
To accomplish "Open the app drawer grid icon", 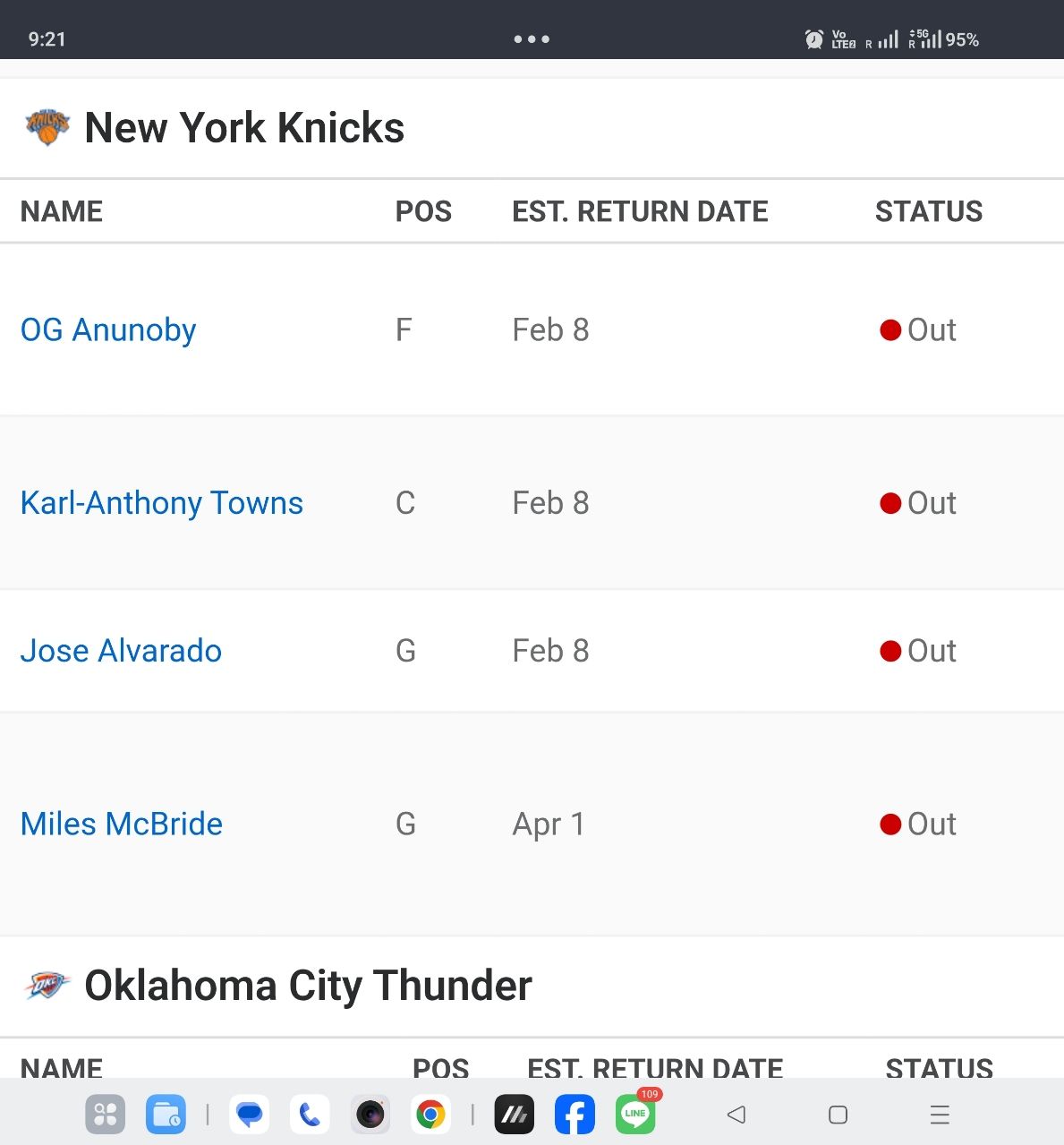I will pyautogui.click(x=105, y=1115).
